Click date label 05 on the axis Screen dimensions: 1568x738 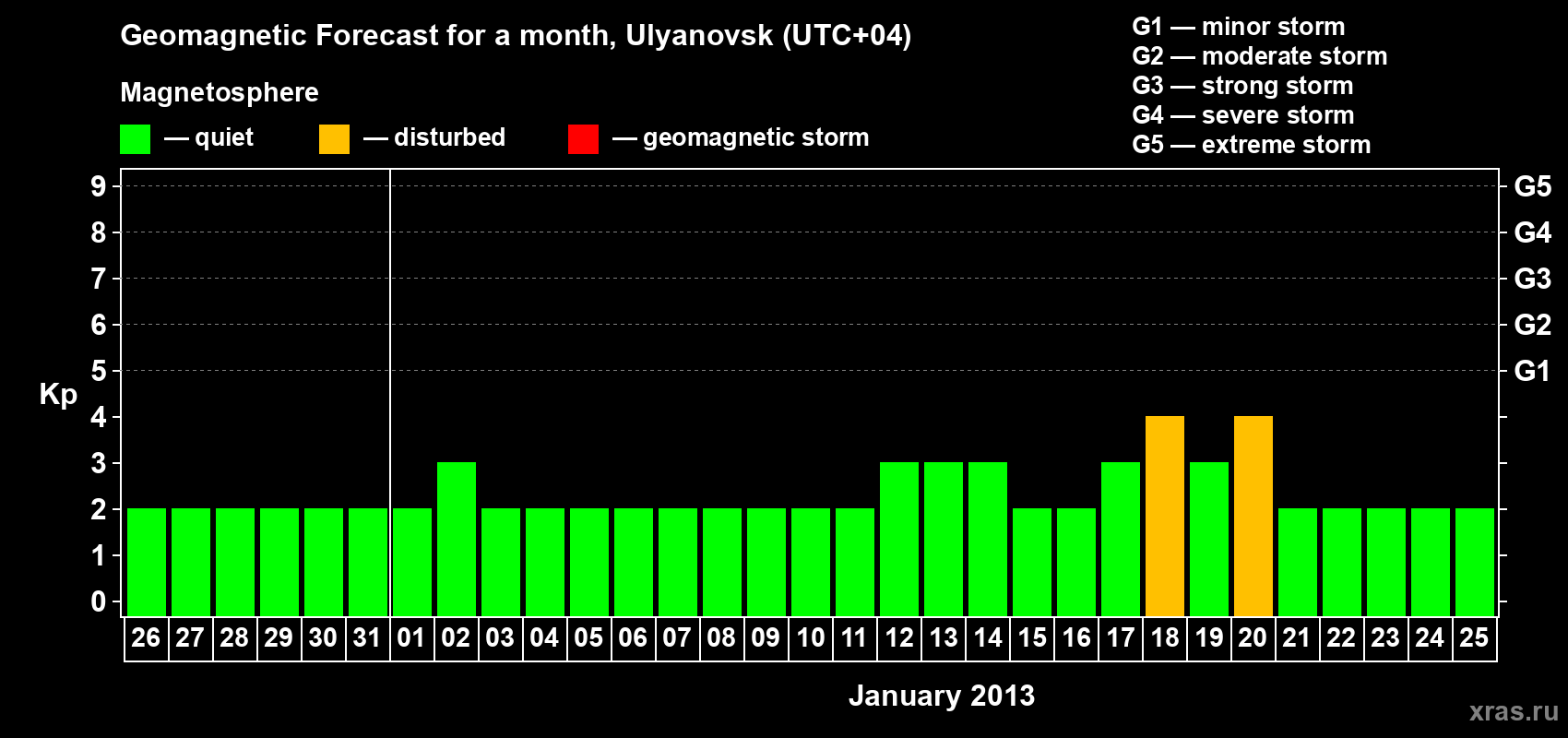point(588,637)
